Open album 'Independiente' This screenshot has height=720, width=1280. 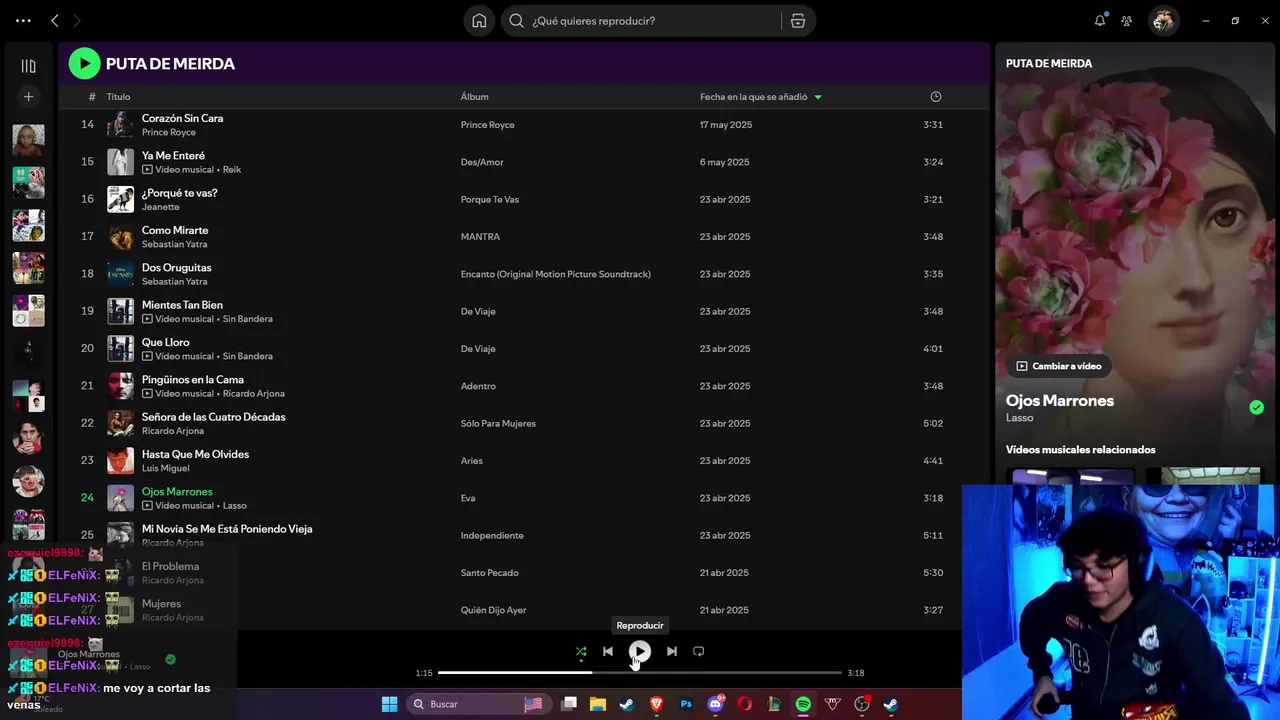click(x=492, y=535)
